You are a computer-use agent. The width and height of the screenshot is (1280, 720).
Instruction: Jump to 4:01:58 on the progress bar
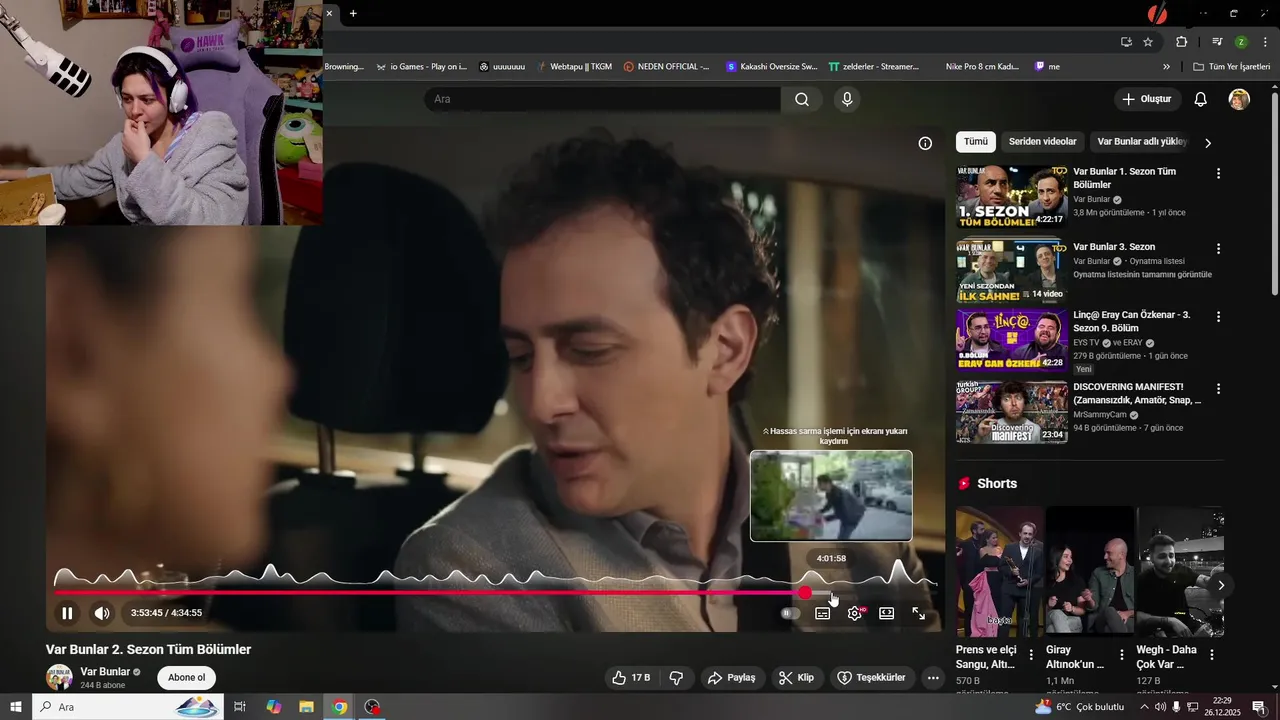[x=831, y=593]
